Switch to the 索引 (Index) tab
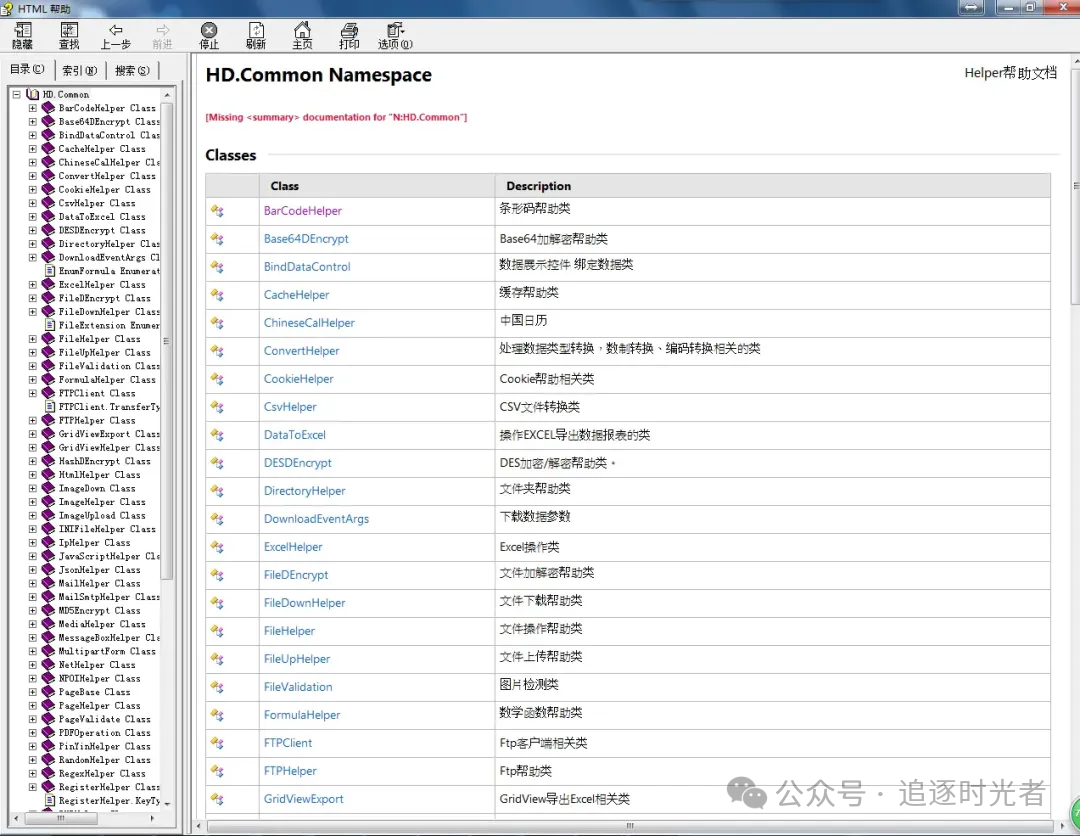1080x836 pixels. tap(79, 70)
